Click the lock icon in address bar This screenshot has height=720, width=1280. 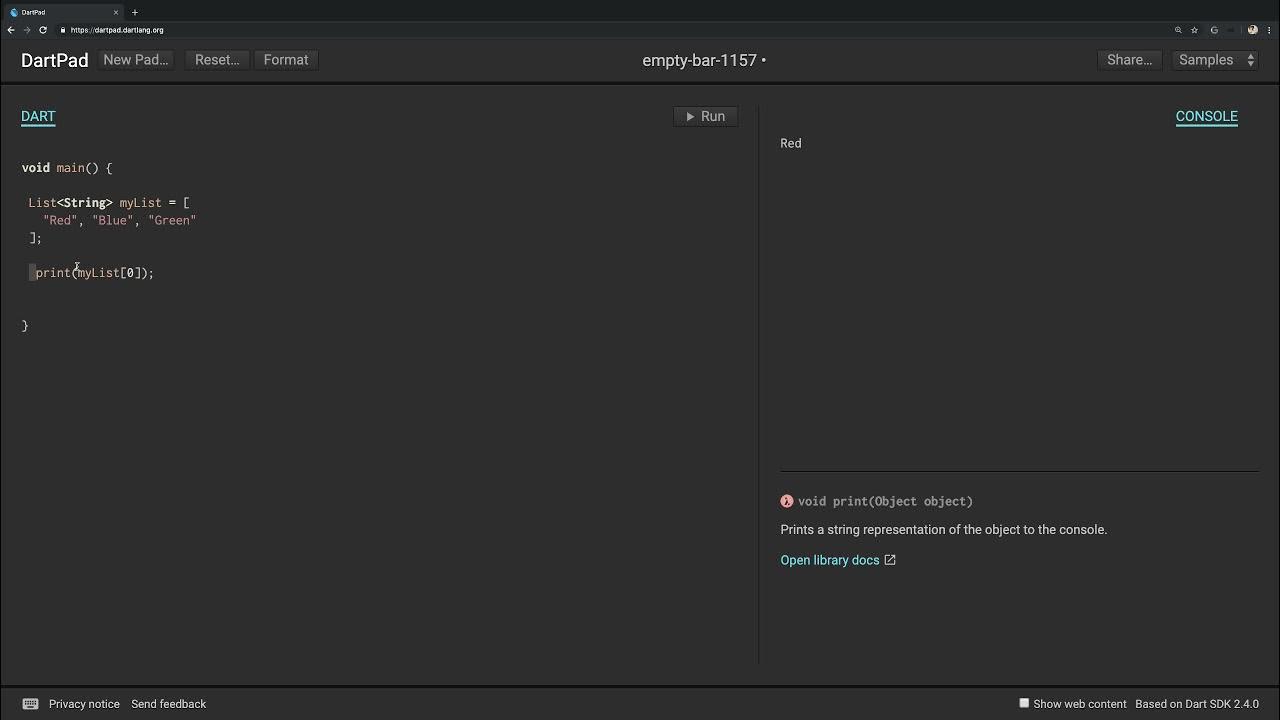[63, 30]
